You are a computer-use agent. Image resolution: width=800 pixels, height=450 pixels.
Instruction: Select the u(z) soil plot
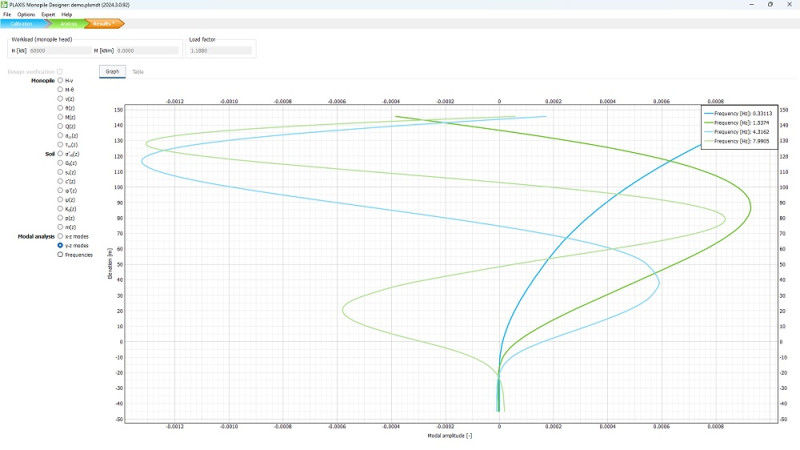coord(60,199)
